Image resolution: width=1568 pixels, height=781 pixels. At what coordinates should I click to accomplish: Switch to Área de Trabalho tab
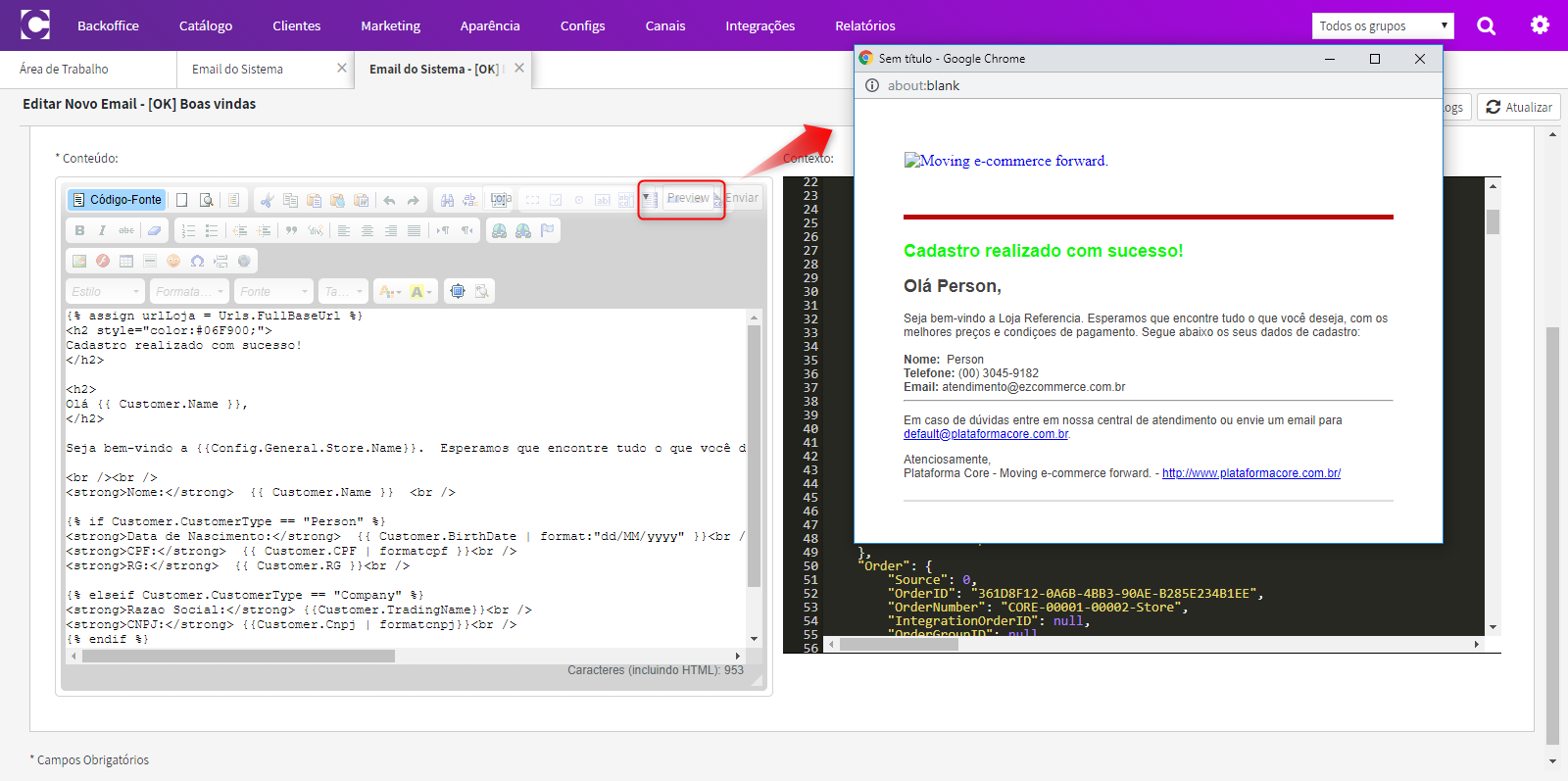click(64, 70)
